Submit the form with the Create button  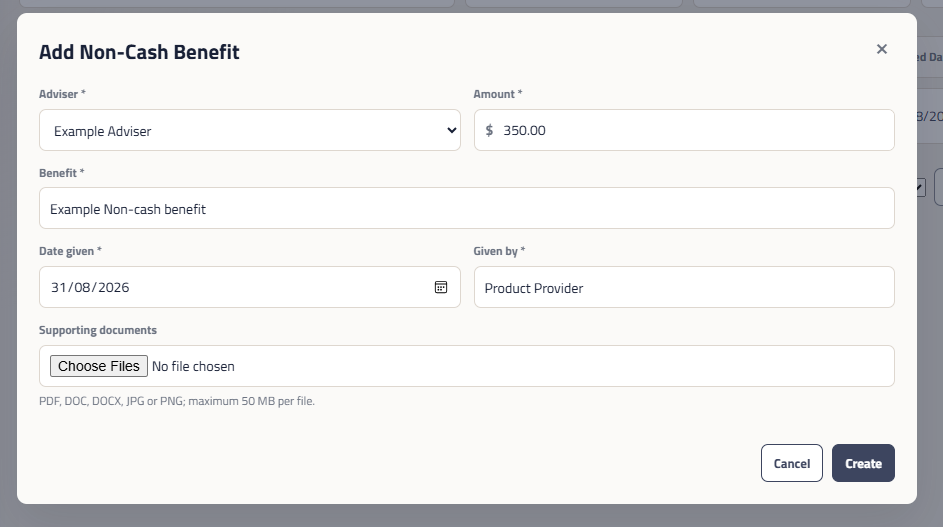point(863,463)
